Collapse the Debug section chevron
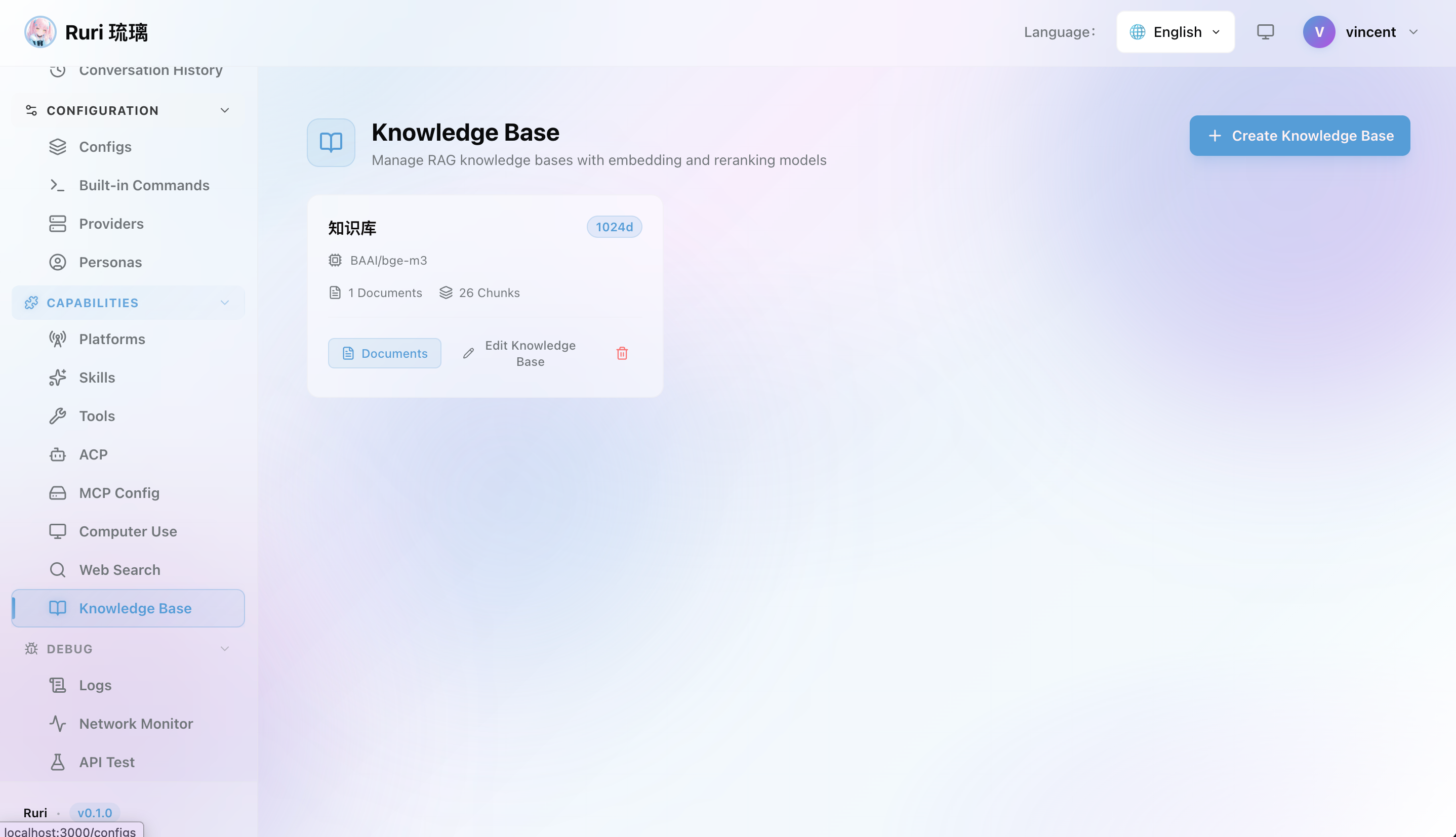Viewport: 1456px width, 837px height. [x=225, y=649]
